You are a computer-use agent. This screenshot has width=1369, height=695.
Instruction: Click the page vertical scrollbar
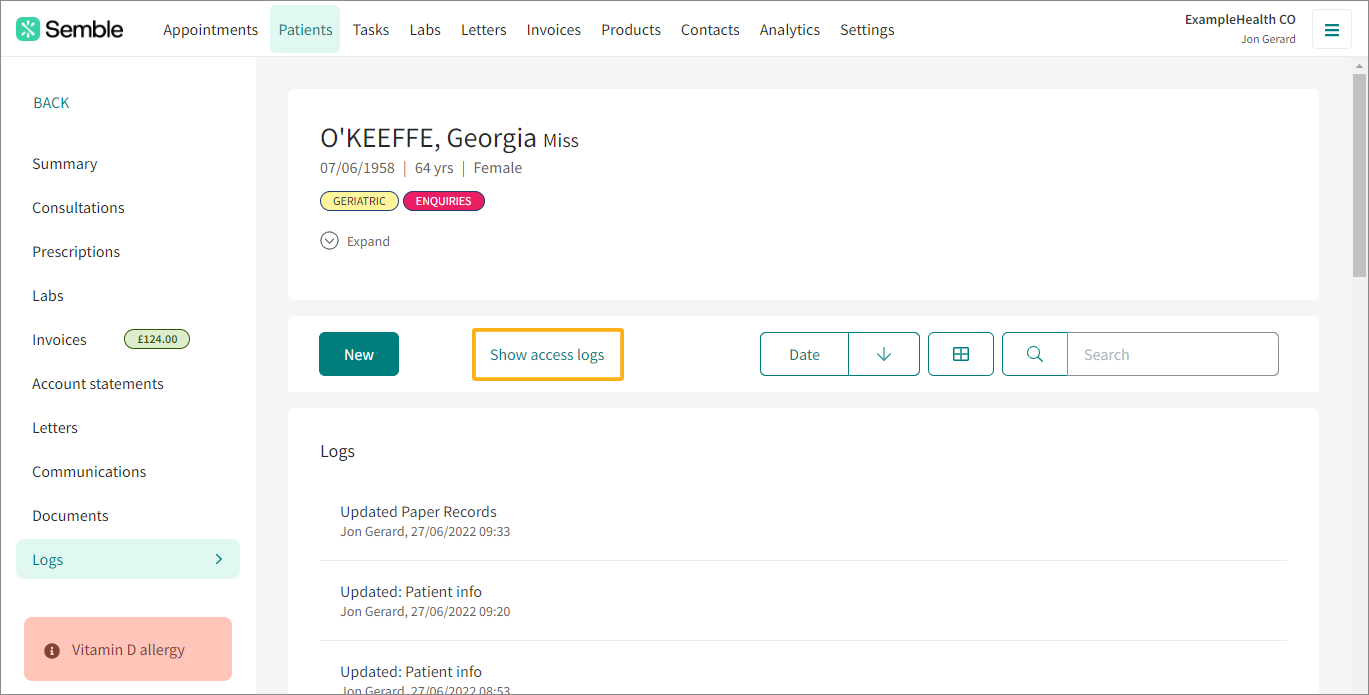[1359, 175]
